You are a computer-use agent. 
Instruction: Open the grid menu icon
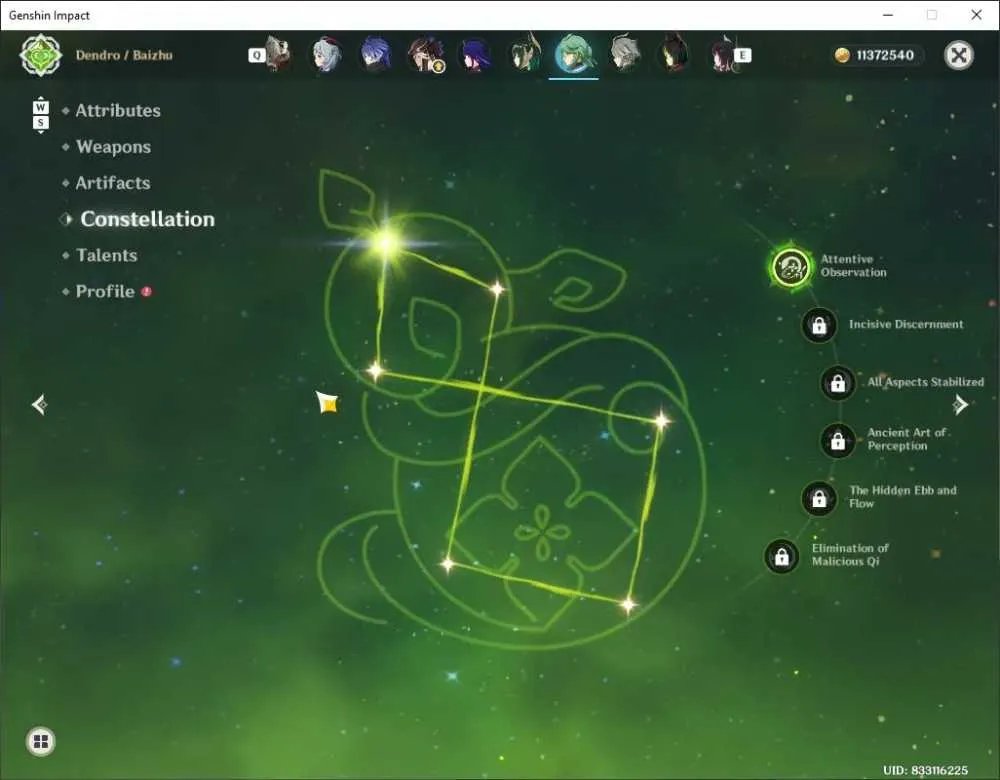(41, 741)
